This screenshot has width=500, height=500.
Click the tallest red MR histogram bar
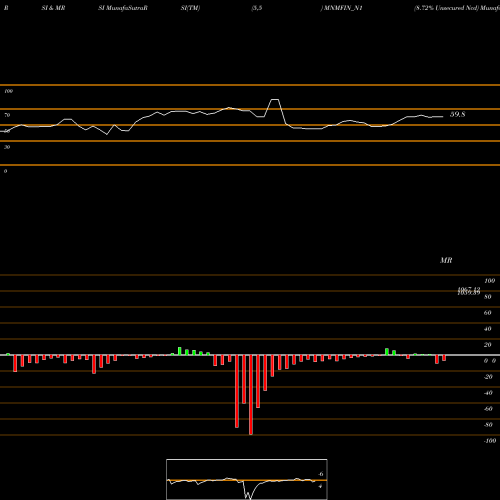pyautogui.click(x=251, y=395)
